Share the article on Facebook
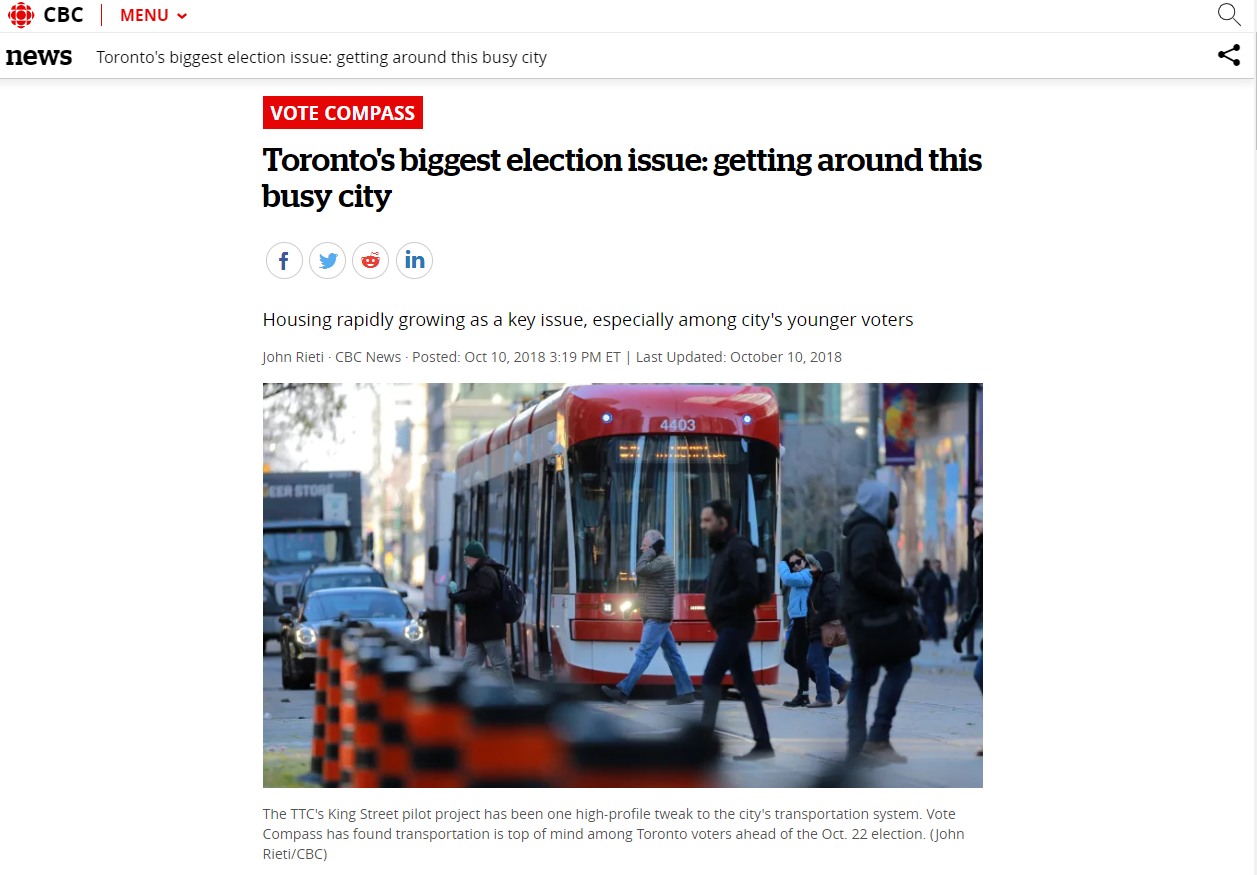Screen dimensions: 1257x875 tap(284, 261)
